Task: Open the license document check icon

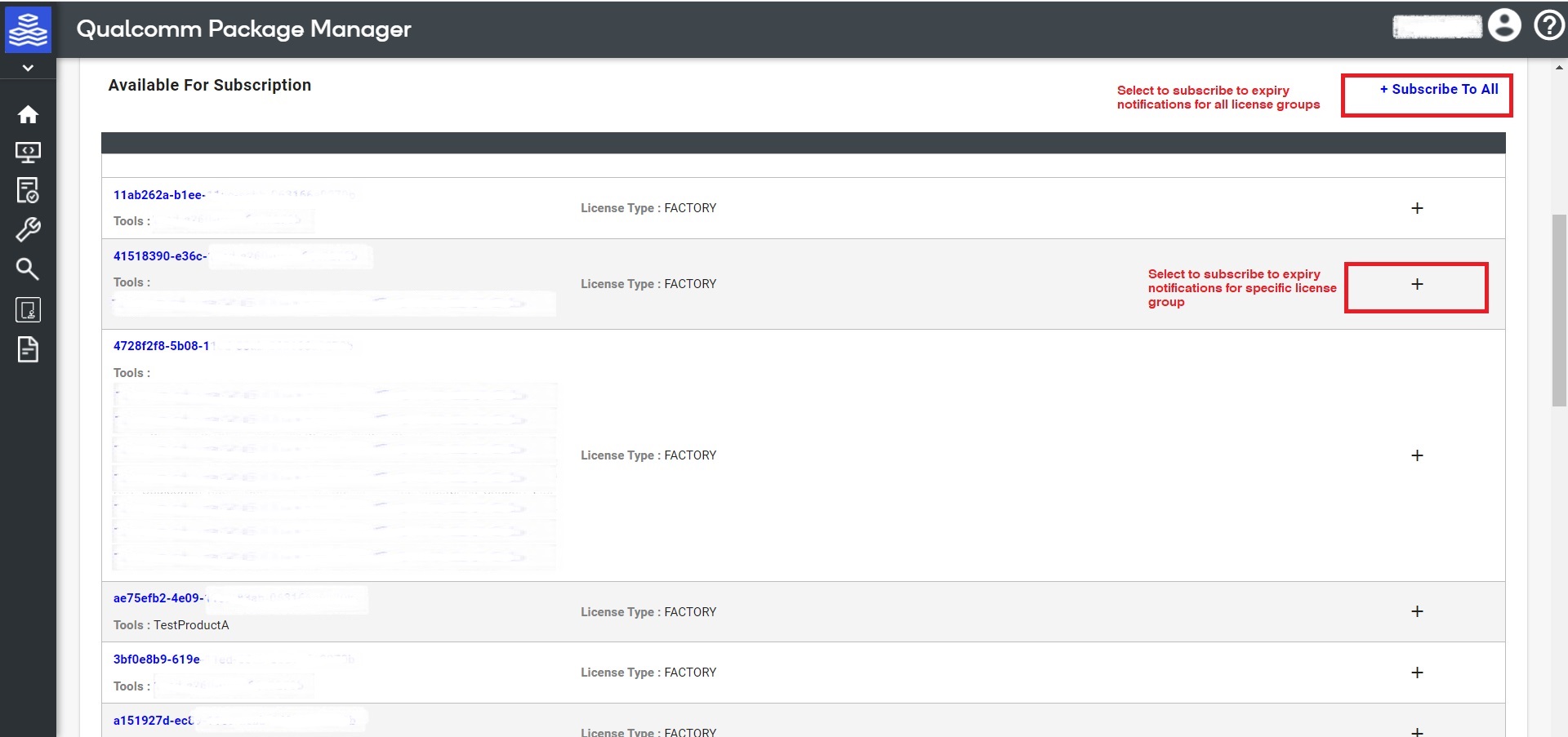Action: click(29, 190)
